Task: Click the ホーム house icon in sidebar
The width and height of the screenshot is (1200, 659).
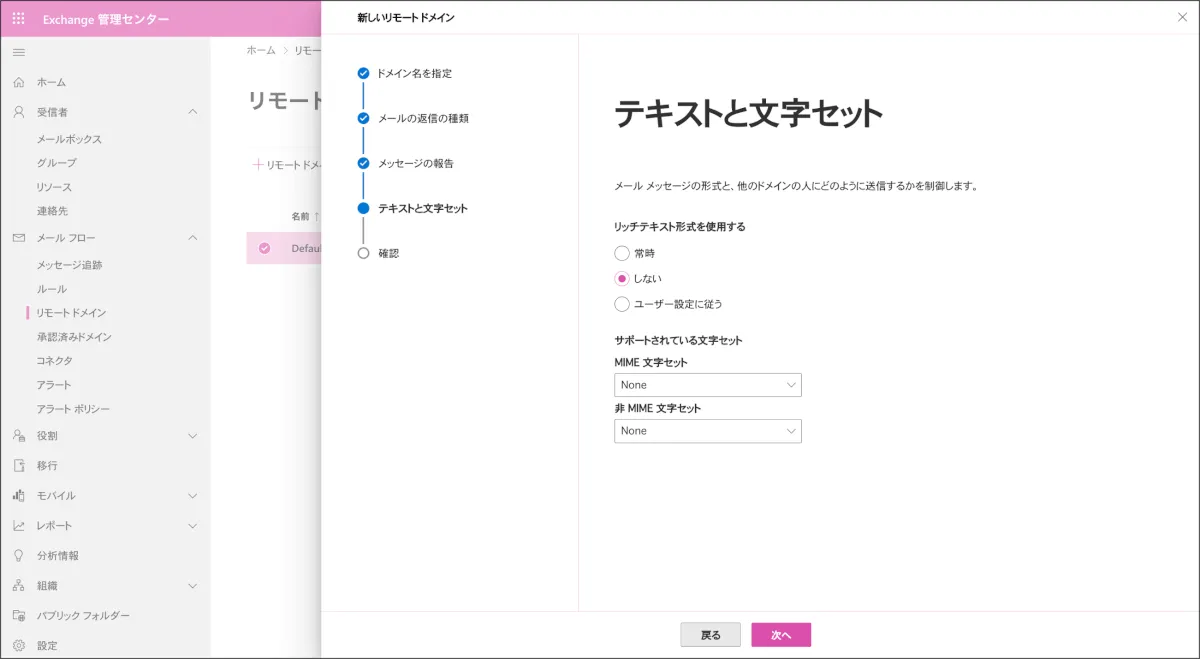Action: [x=18, y=82]
